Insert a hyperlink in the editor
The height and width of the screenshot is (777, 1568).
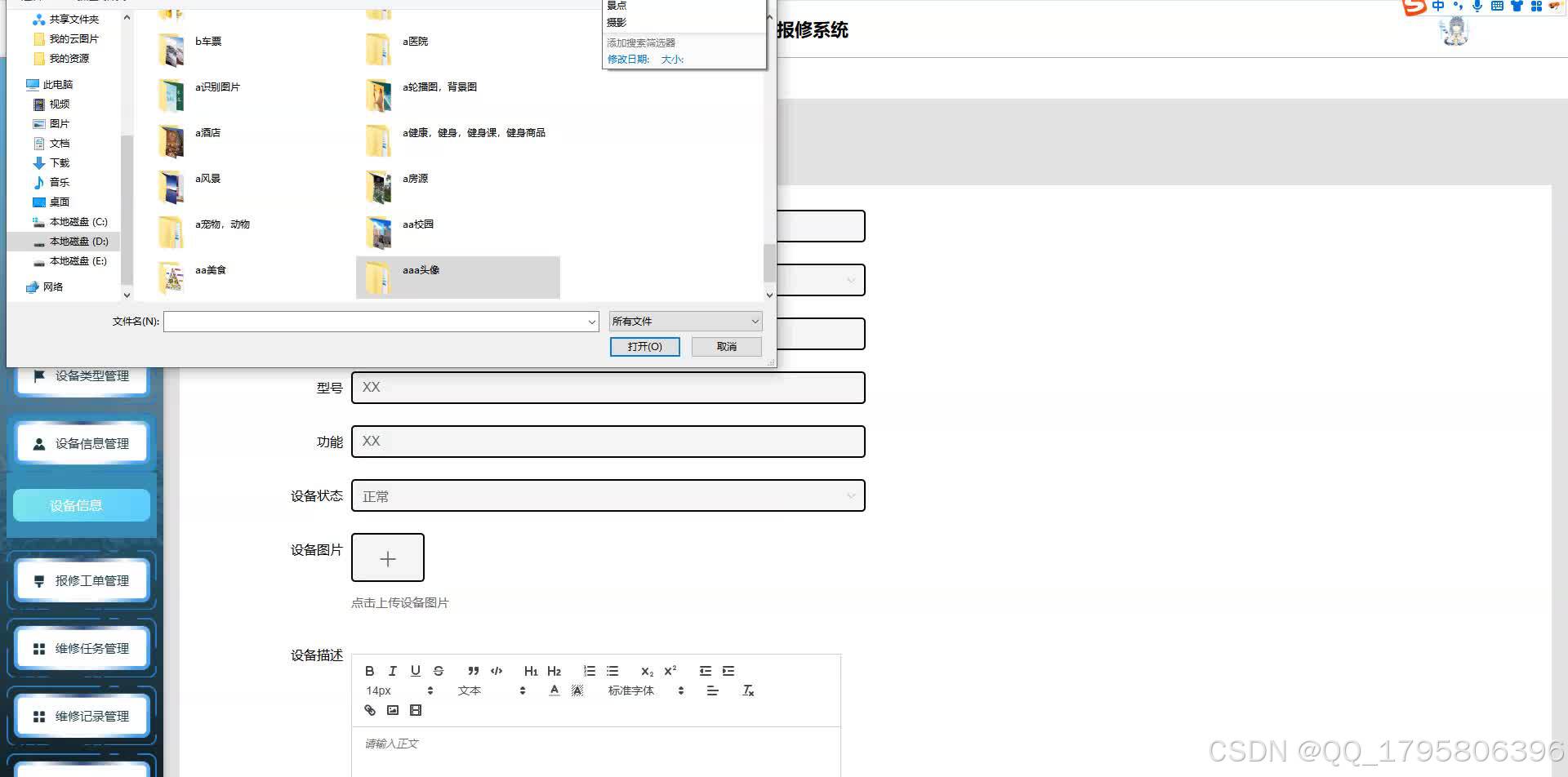(369, 710)
